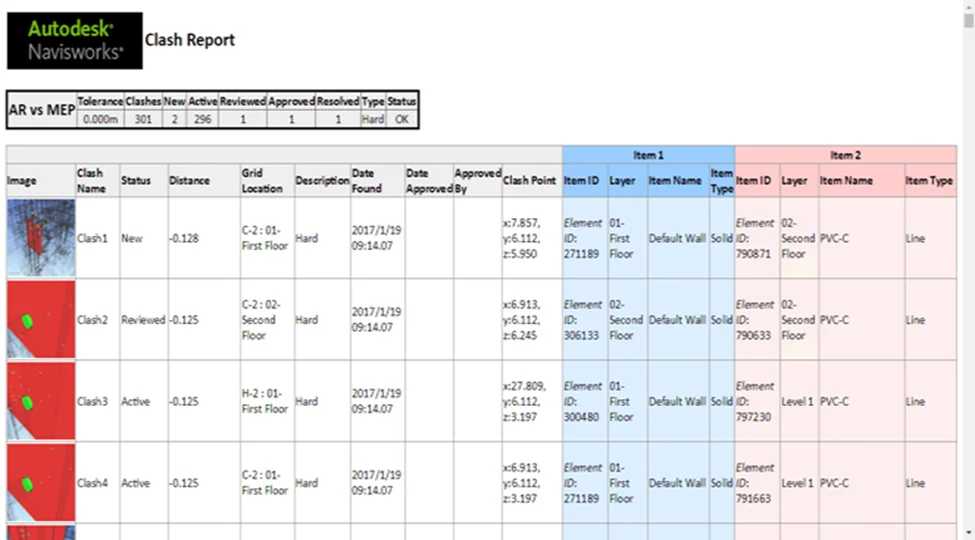975x540 pixels.
Task: Click the Clash1 clash point x:7.857
Action: click(522, 238)
